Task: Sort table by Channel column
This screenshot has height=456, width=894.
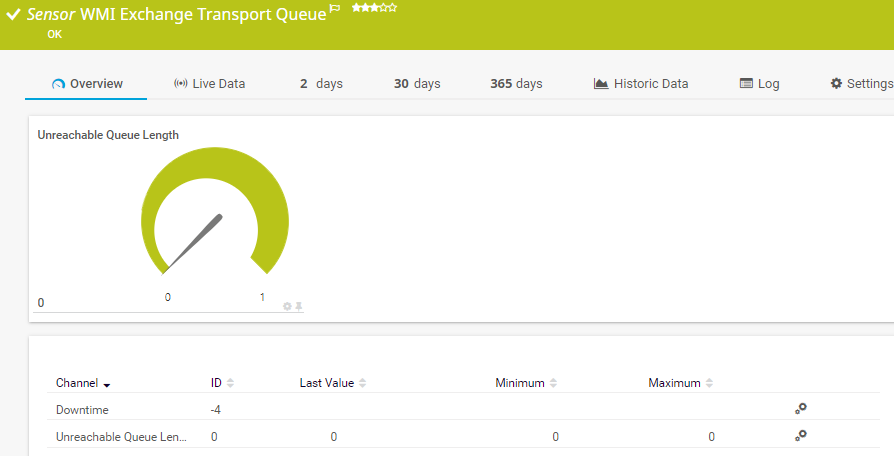Action: pos(83,383)
